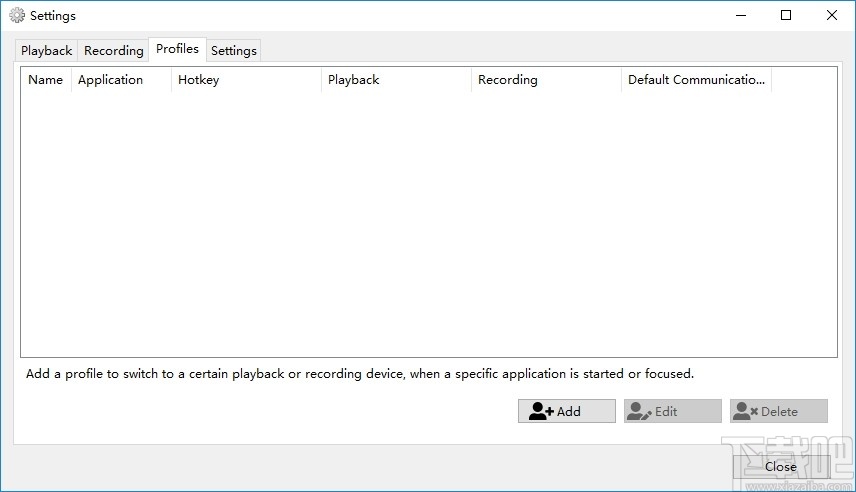The image size is (856, 492).
Task: Click Default Communication column header
Action: [696, 80]
